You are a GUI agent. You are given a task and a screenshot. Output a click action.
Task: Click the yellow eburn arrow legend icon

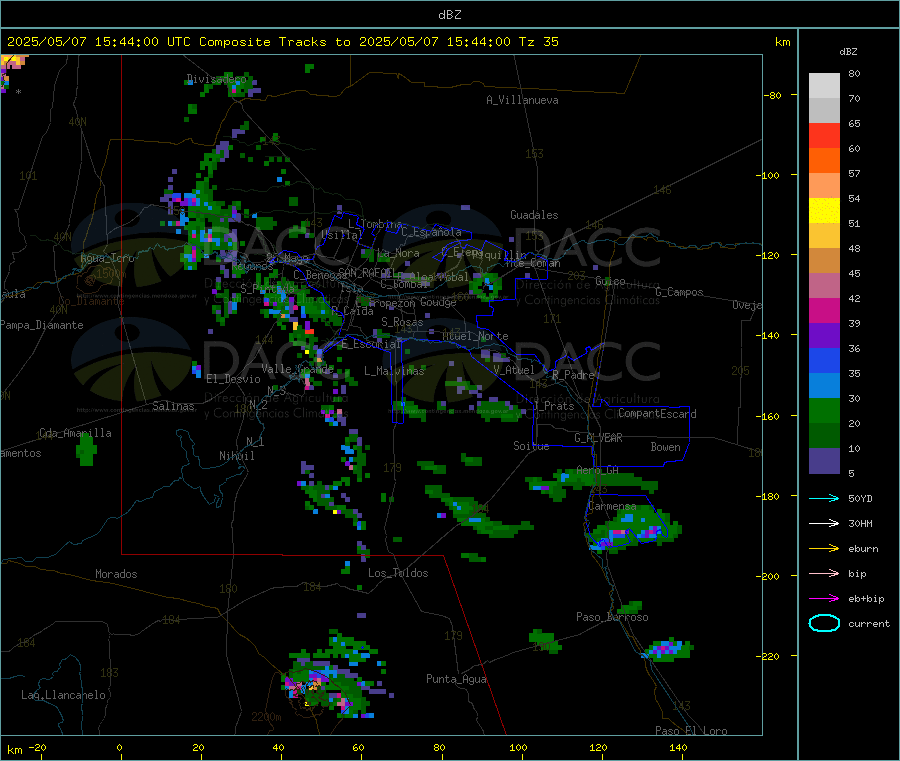point(824,549)
